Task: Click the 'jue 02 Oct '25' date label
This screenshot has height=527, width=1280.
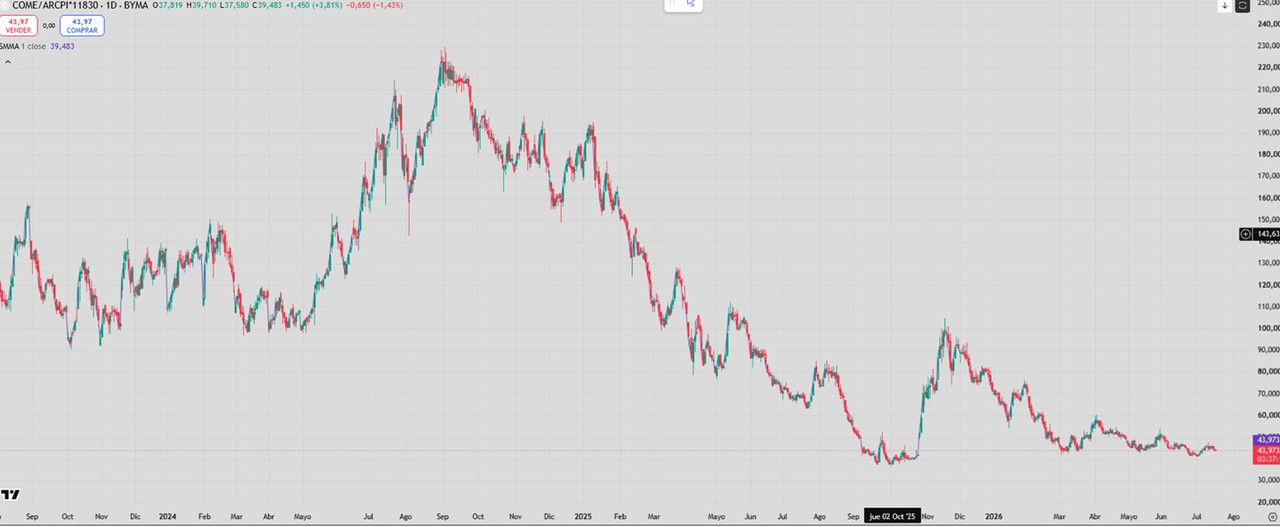Action: pos(892,517)
